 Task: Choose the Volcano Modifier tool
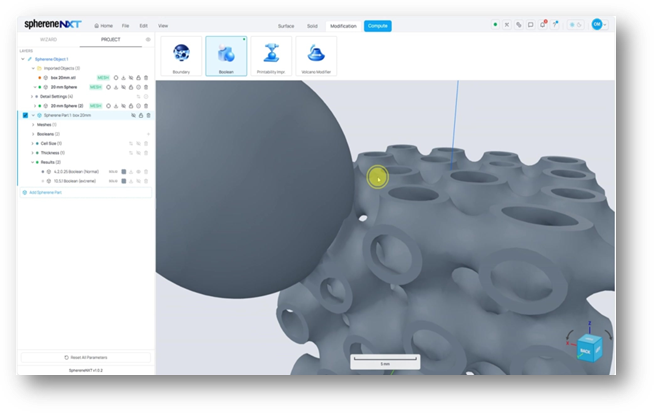[x=316, y=56]
